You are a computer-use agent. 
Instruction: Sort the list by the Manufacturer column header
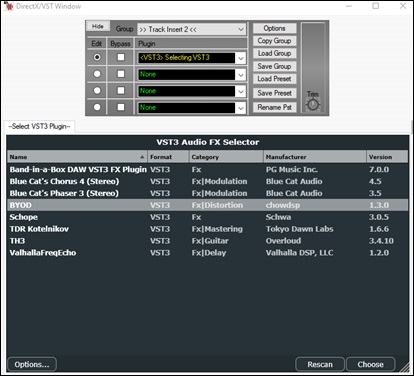pyautogui.click(x=315, y=157)
